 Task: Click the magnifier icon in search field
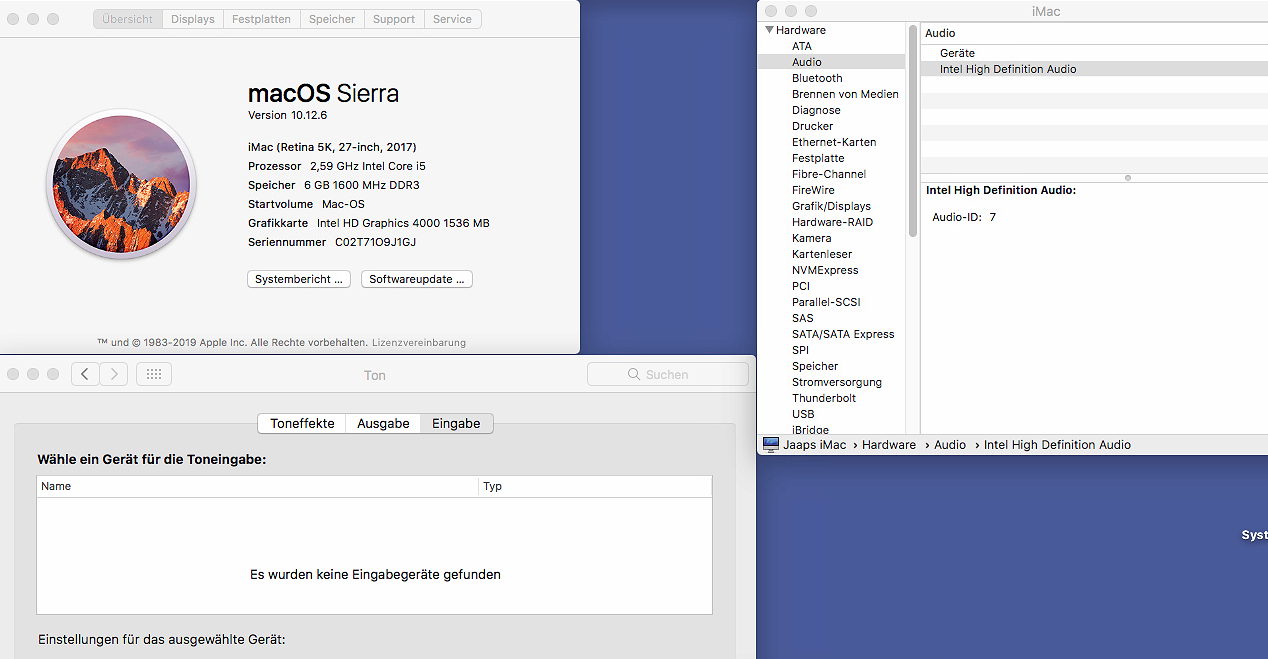tap(633, 375)
